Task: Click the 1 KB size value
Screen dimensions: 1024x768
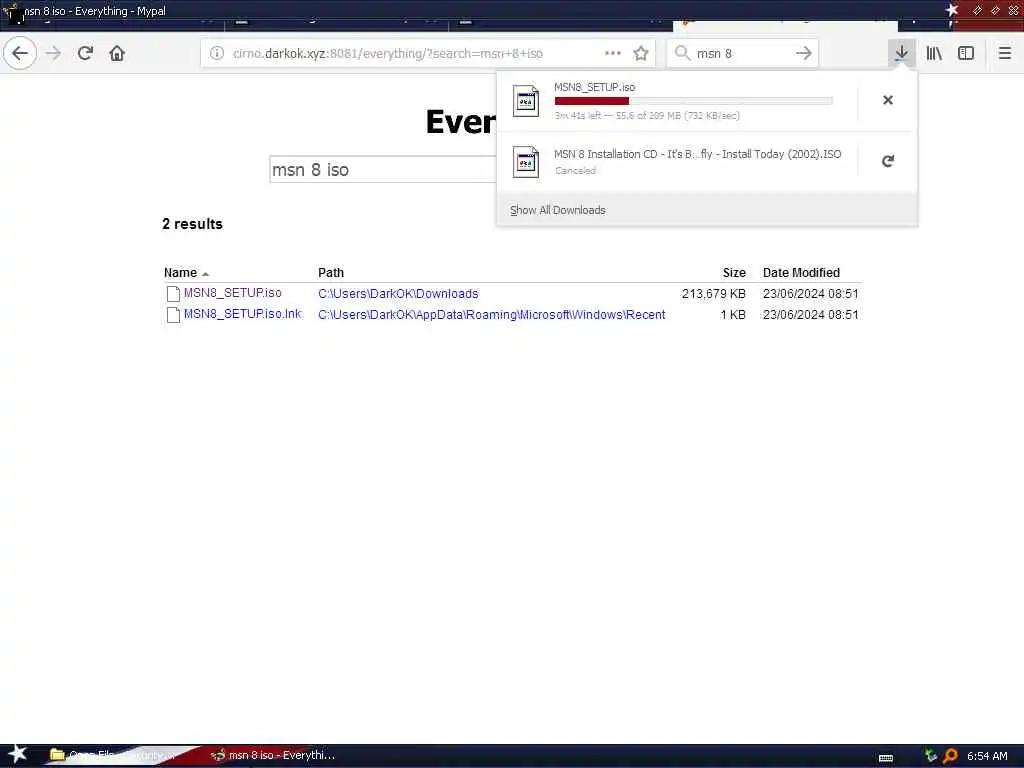Action: (733, 315)
